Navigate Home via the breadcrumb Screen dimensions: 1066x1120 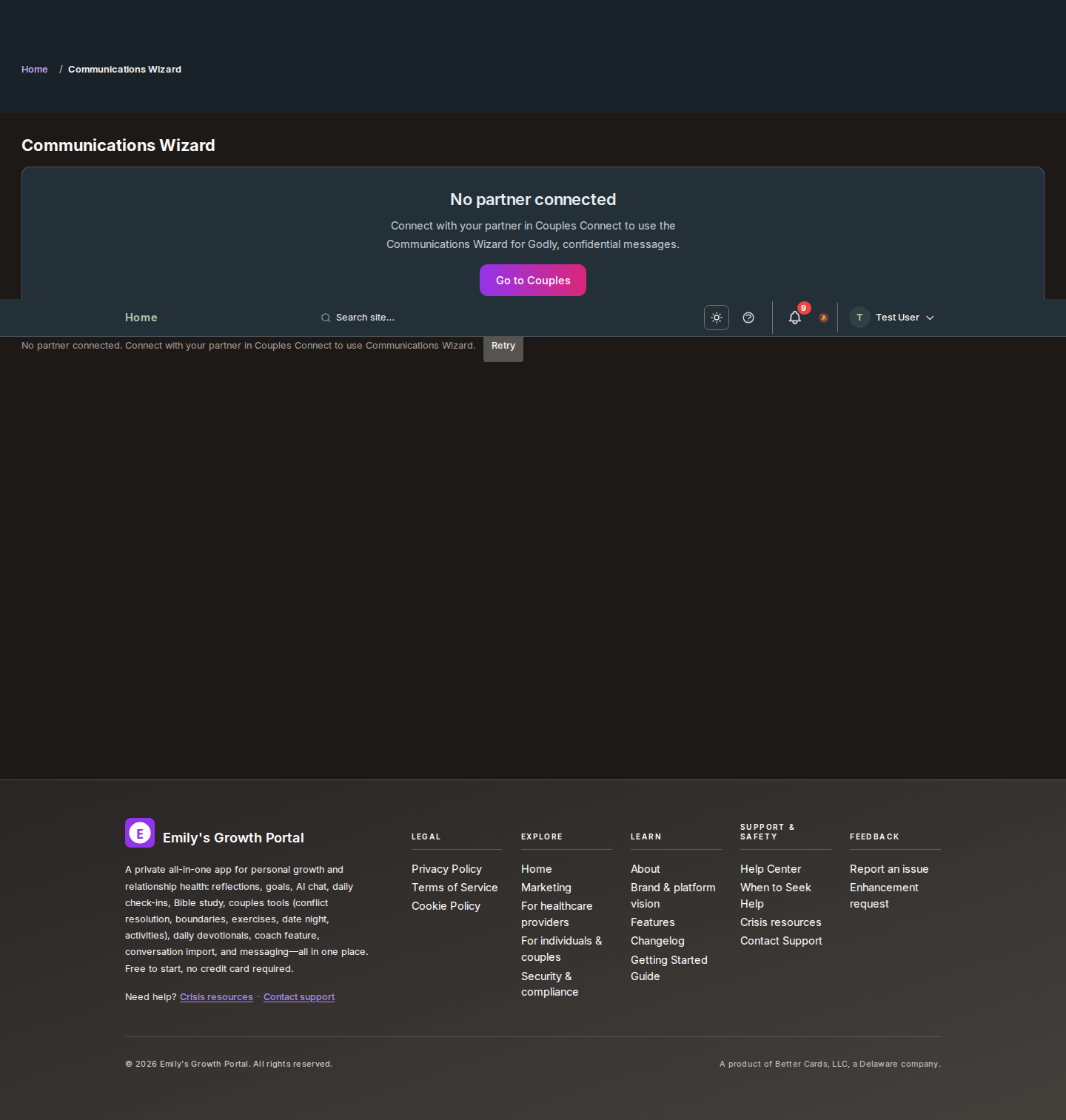34,69
